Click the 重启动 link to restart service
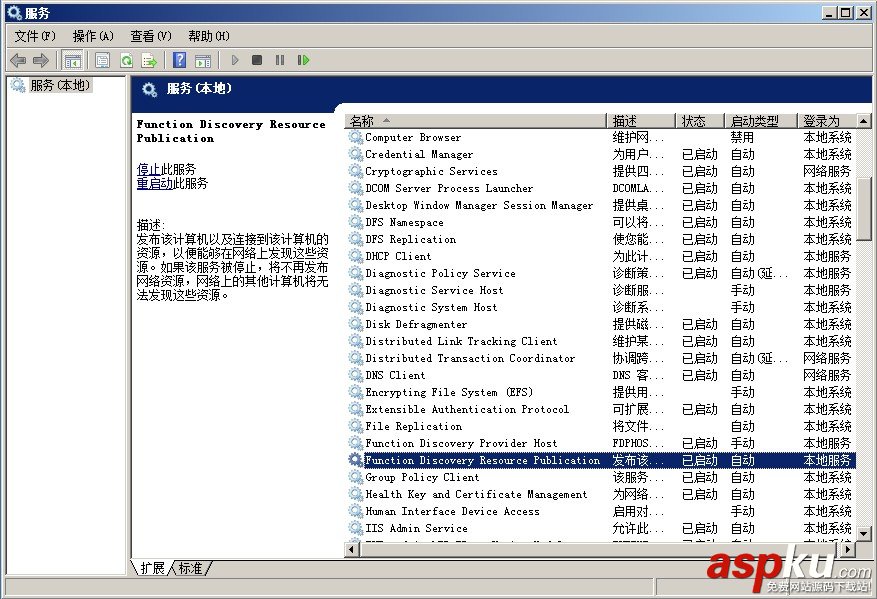Image resolution: width=877 pixels, height=599 pixels. pyautogui.click(x=154, y=183)
